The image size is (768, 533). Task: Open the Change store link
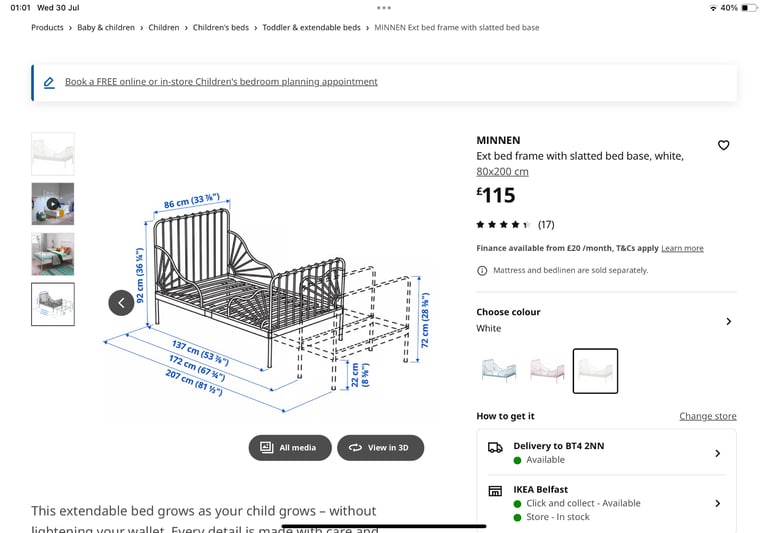click(x=708, y=416)
